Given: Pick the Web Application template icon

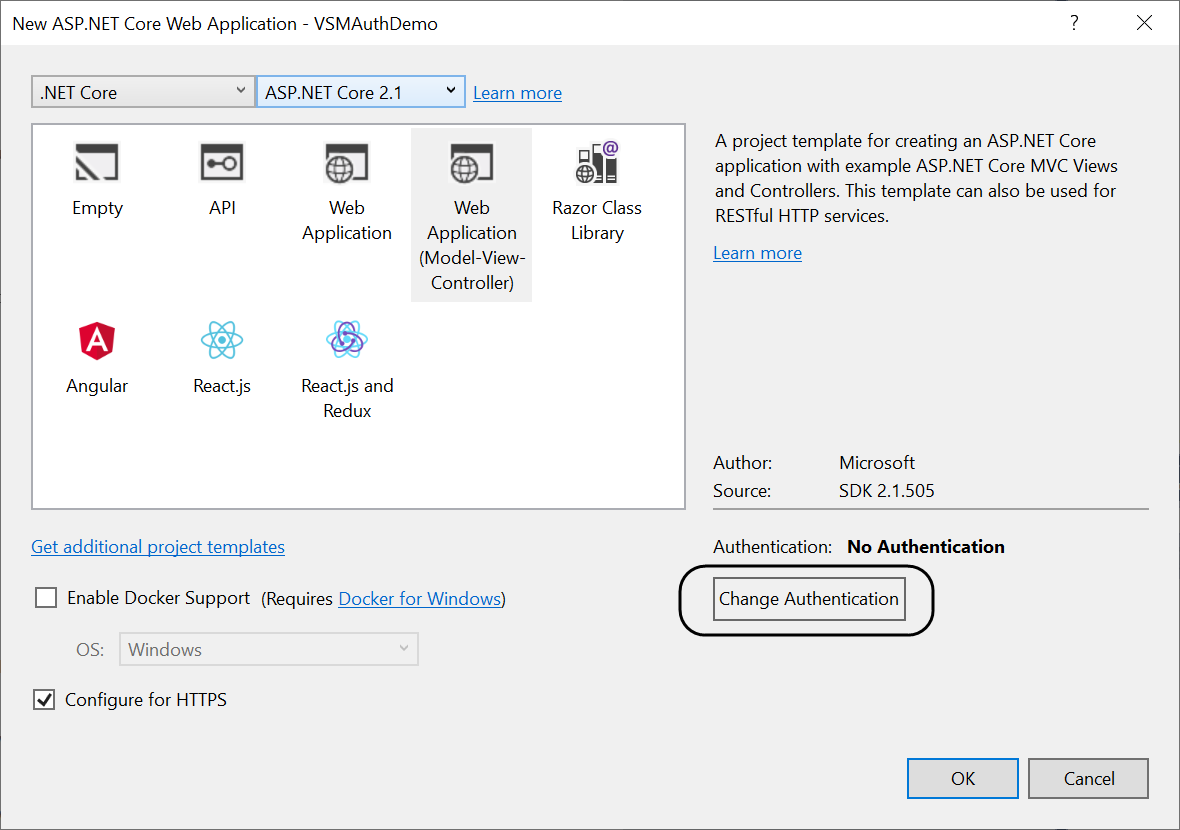Looking at the screenshot, I should pyautogui.click(x=347, y=163).
